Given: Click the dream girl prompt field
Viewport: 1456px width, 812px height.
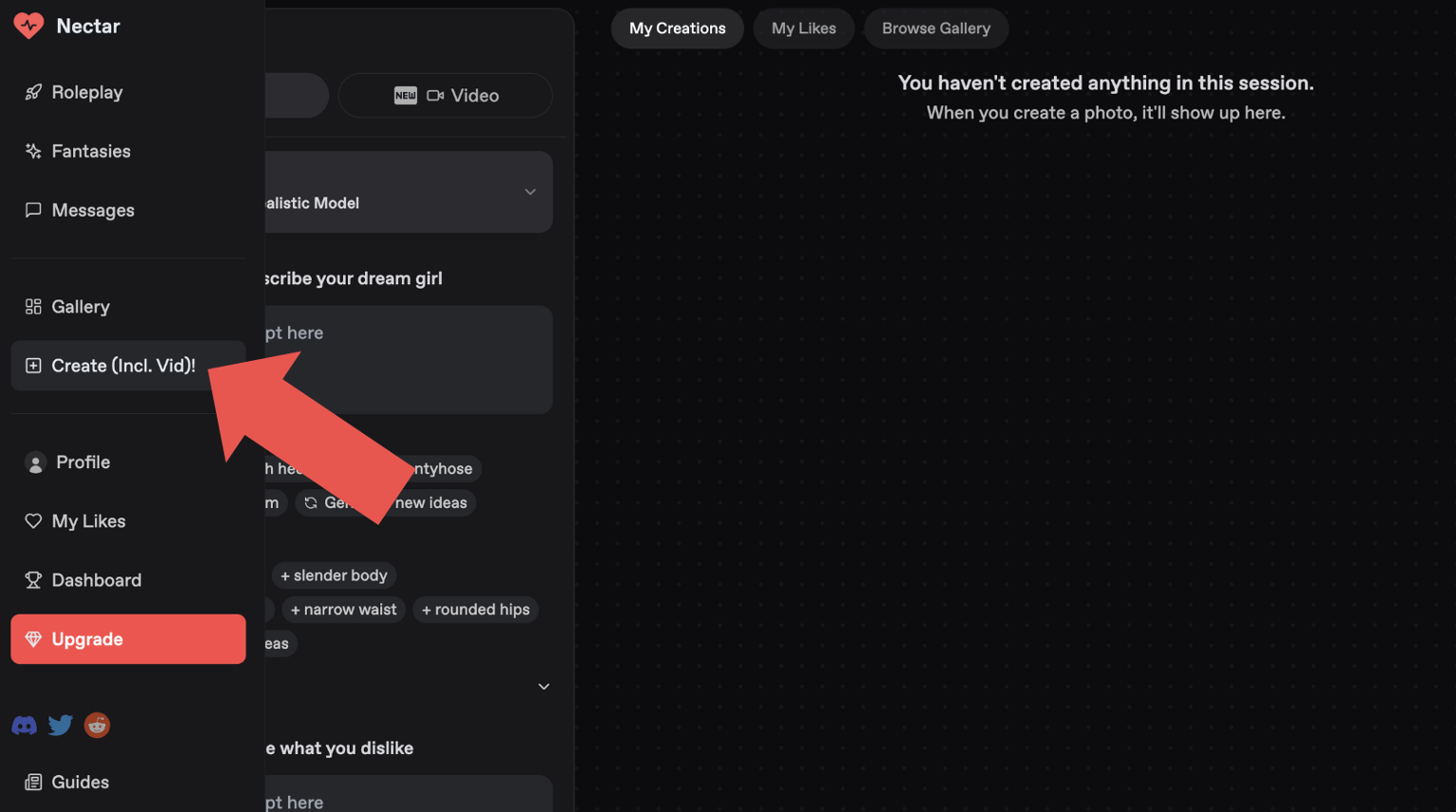Looking at the screenshot, I should (x=409, y=359).
